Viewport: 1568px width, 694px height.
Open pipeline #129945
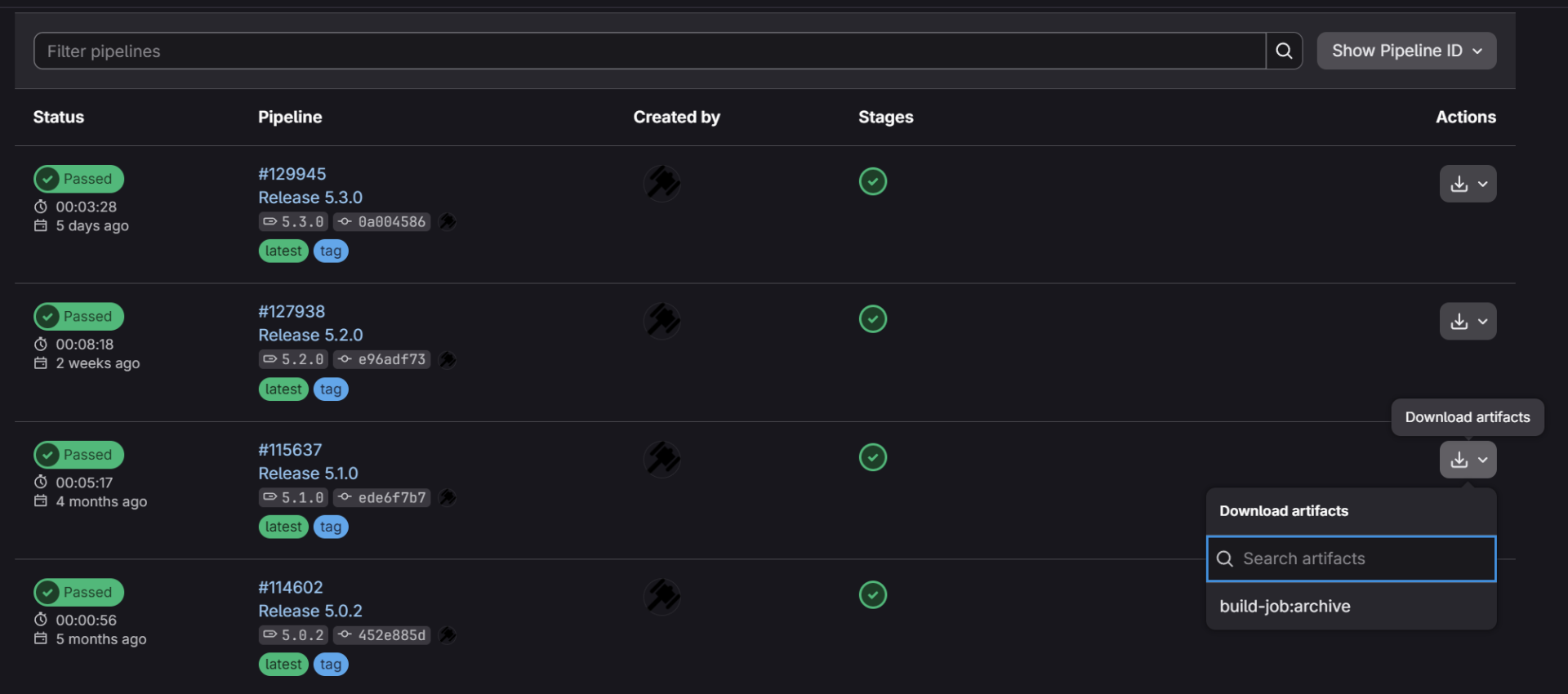click(292, 174)
